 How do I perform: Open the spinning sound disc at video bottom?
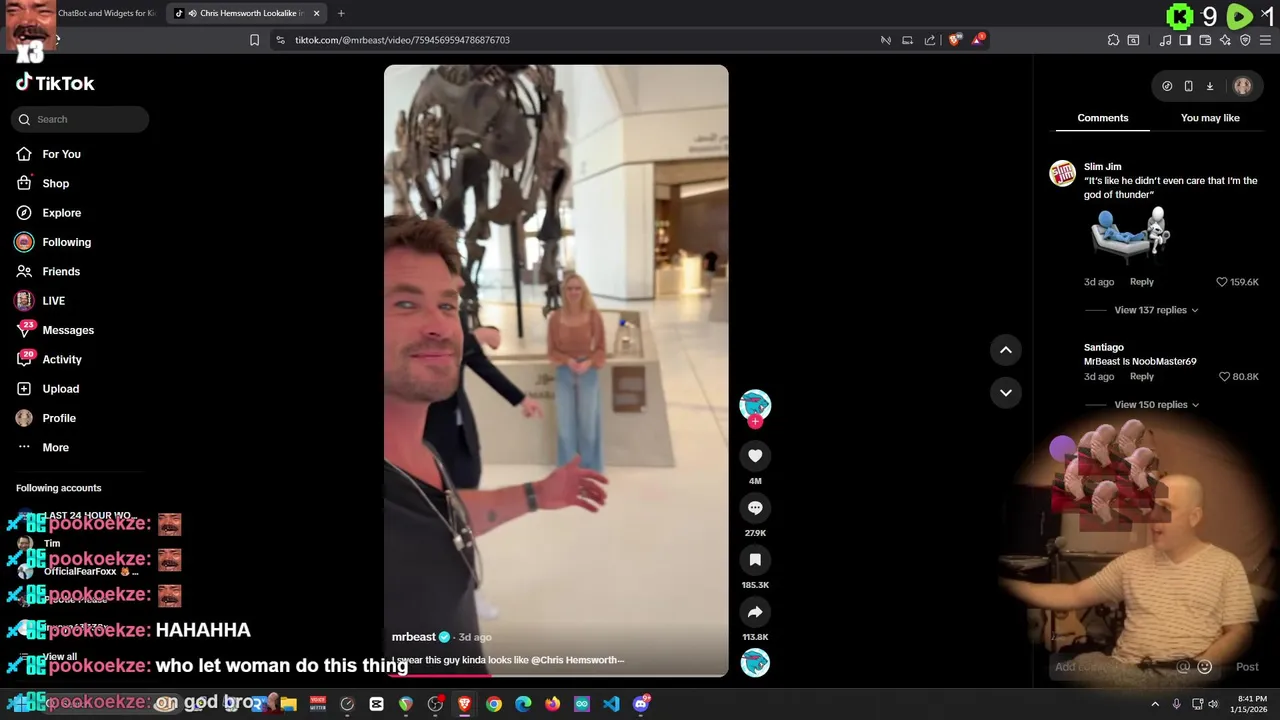[755, 663]
